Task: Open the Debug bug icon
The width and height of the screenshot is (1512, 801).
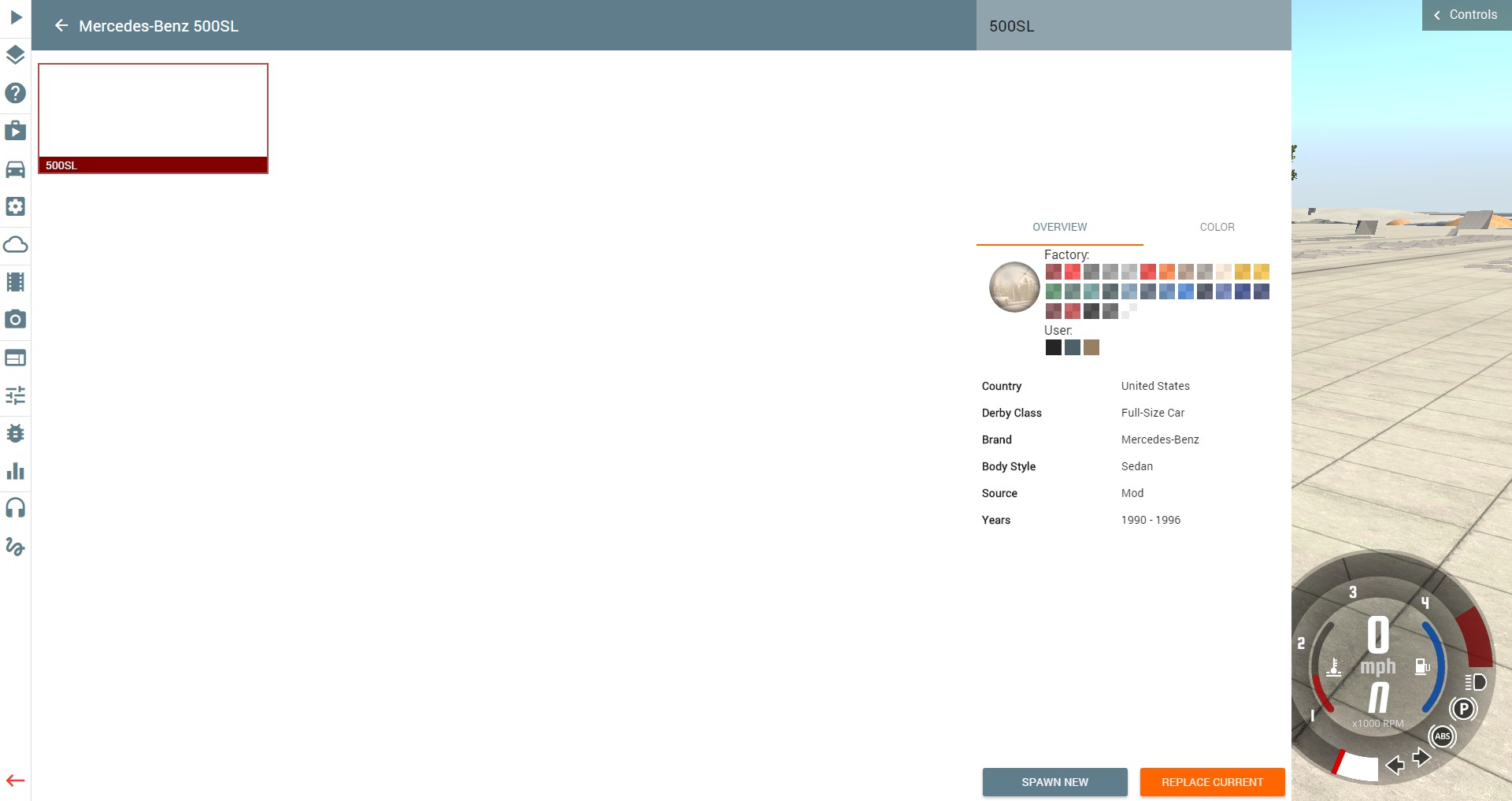Action: tap(16, 433)
